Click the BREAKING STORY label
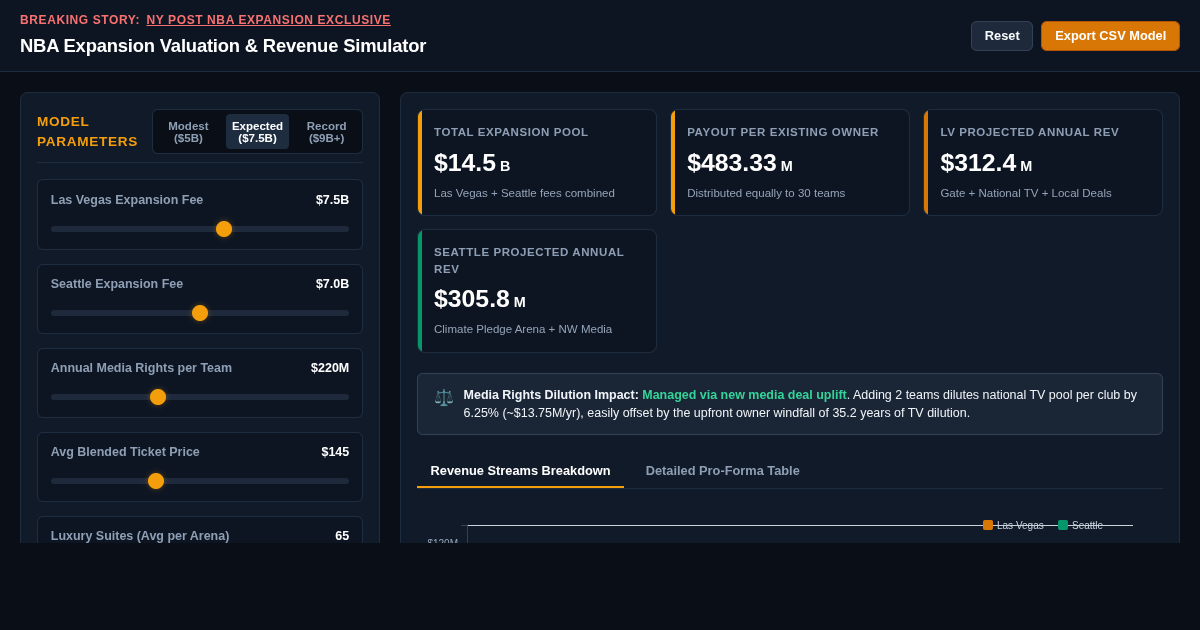Image resolution: width=1200 pixels, height=630 pixels. 80,20
